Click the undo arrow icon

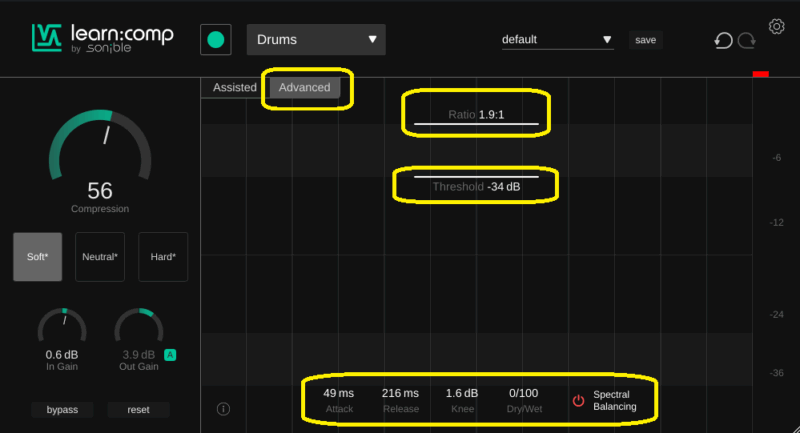(x=722, y=41)
